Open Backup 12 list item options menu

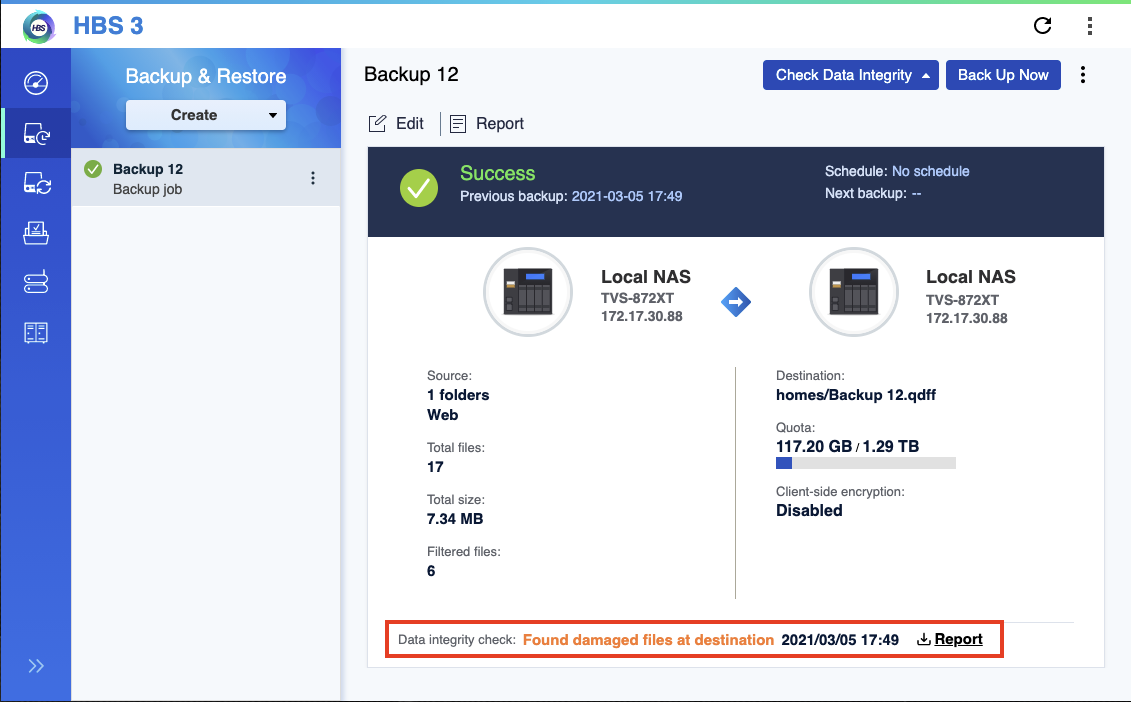pyautogui.click(x=313, y=178)
